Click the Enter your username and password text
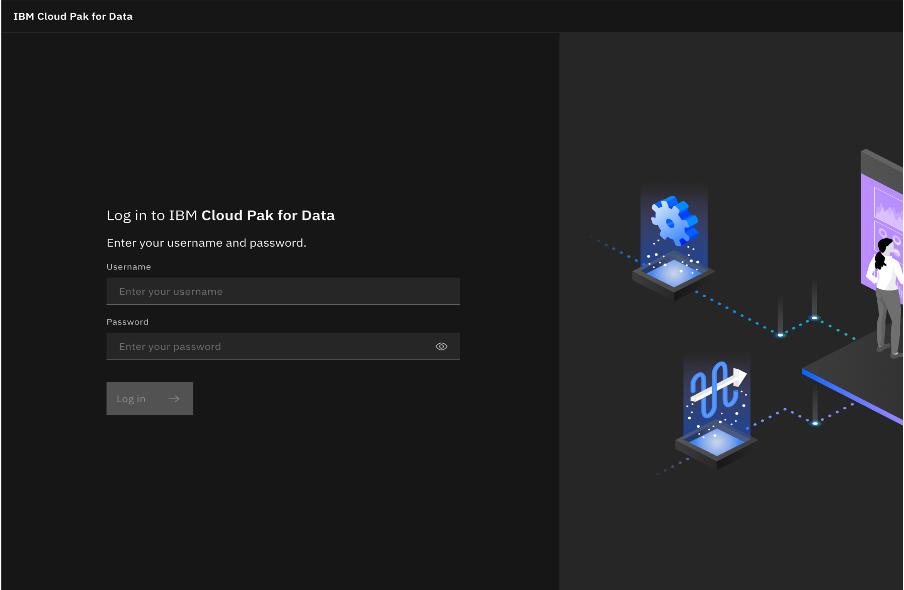904x590 pixels. click(x=206, y=242)
